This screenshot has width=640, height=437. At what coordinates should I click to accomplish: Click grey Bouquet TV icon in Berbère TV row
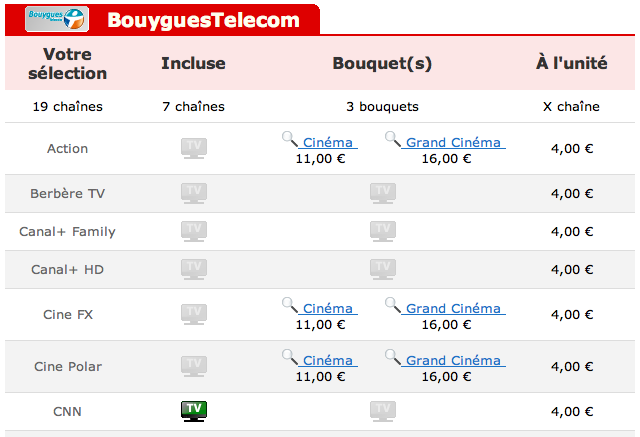click(383, 193)
